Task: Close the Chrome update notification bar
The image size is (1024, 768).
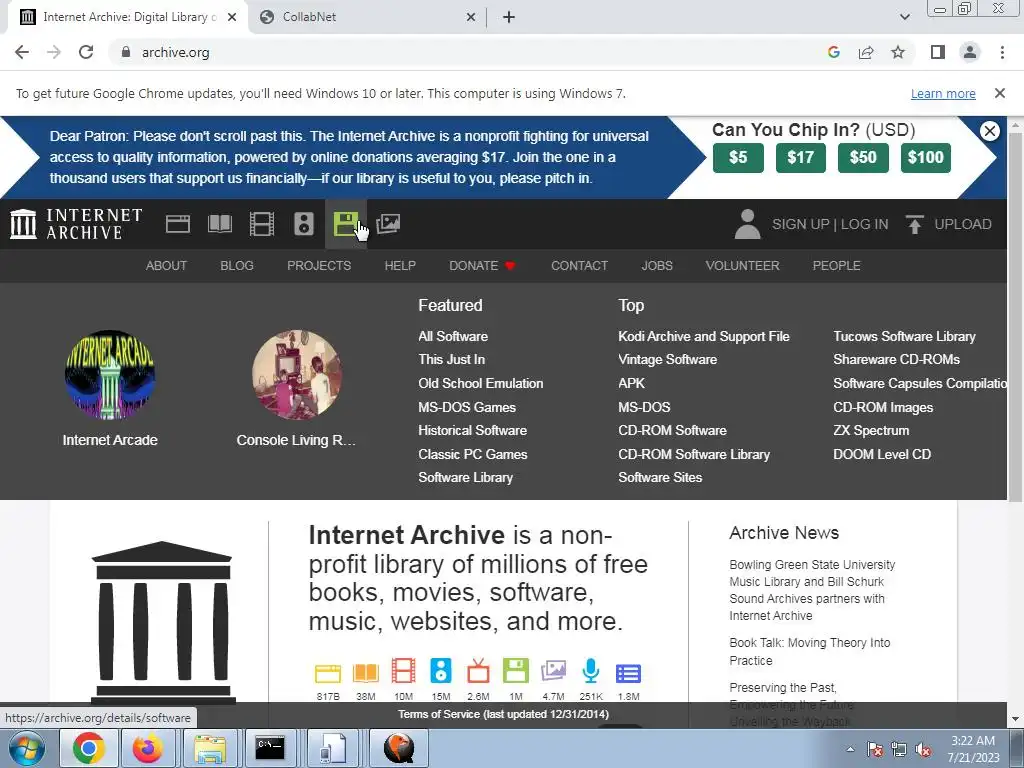Action: point(999,93)
